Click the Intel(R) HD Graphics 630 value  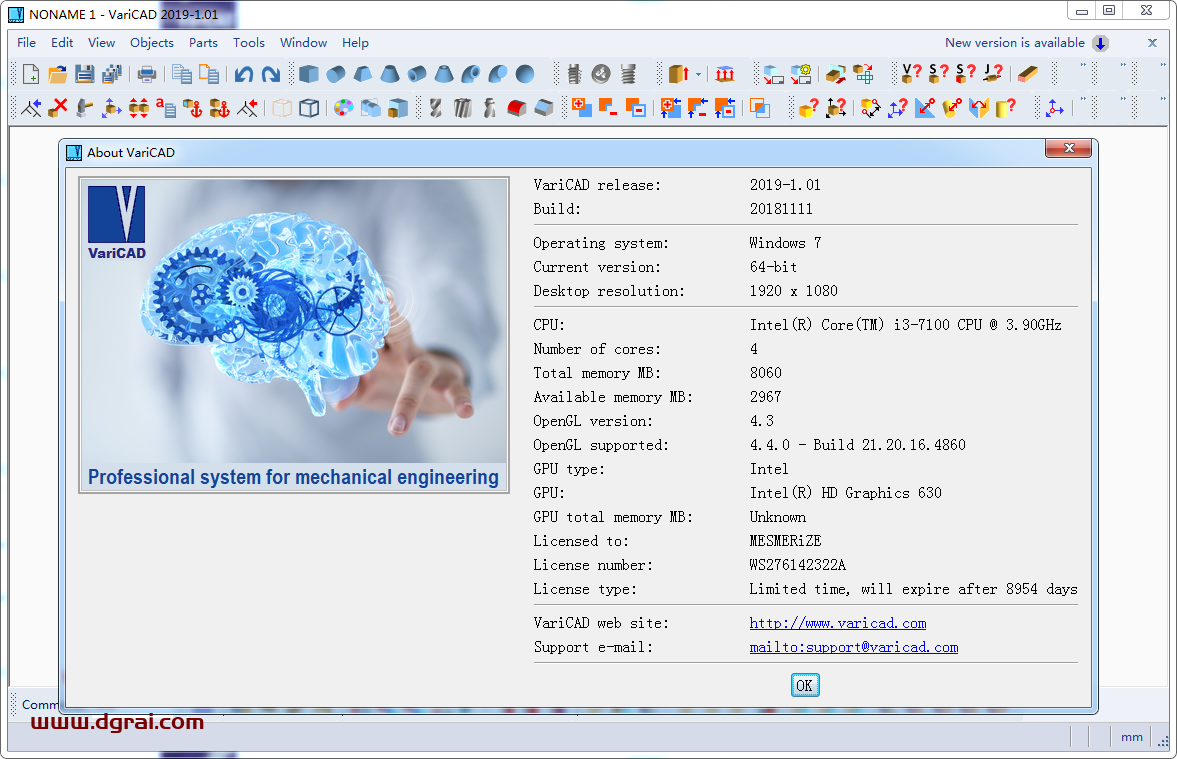click(x=845, y=492)
